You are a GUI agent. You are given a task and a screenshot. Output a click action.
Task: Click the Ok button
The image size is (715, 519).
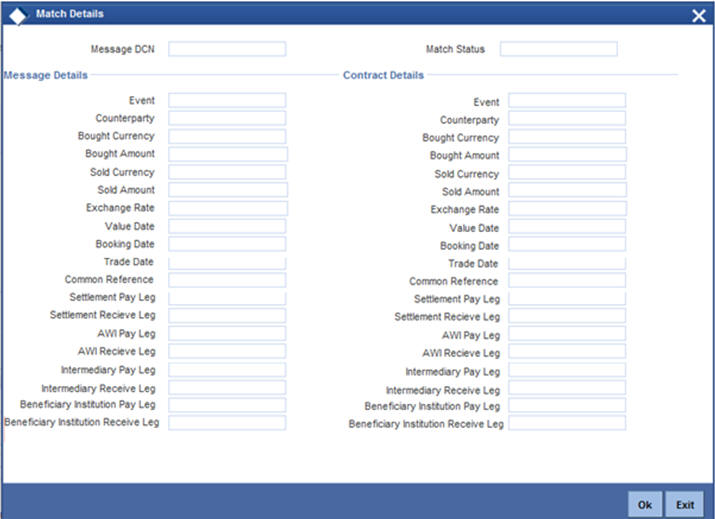645,504
